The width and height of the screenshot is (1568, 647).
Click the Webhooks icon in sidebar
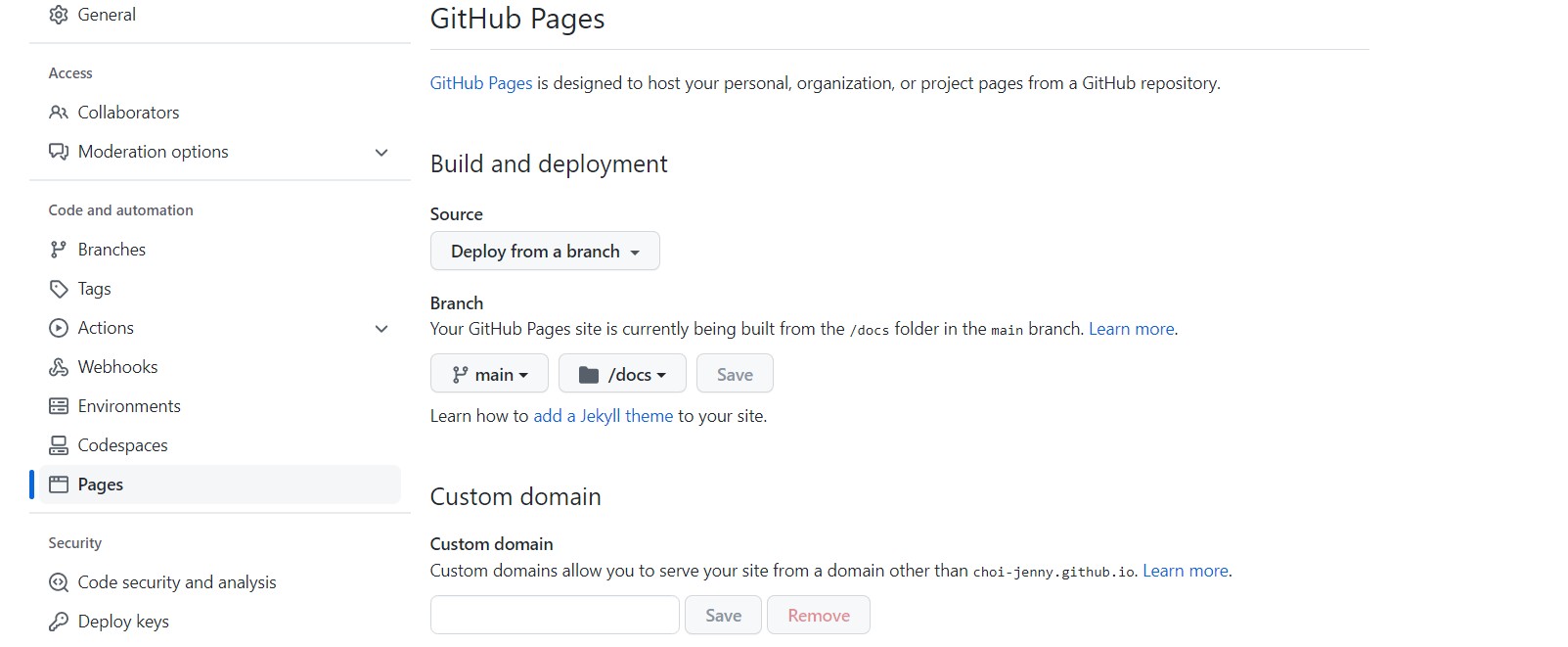[x=59, y=367]
